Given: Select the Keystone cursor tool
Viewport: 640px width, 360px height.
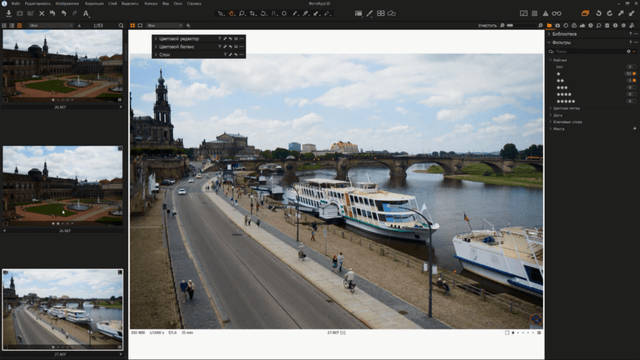Looking at the screenshot, I should click(274, 13).
